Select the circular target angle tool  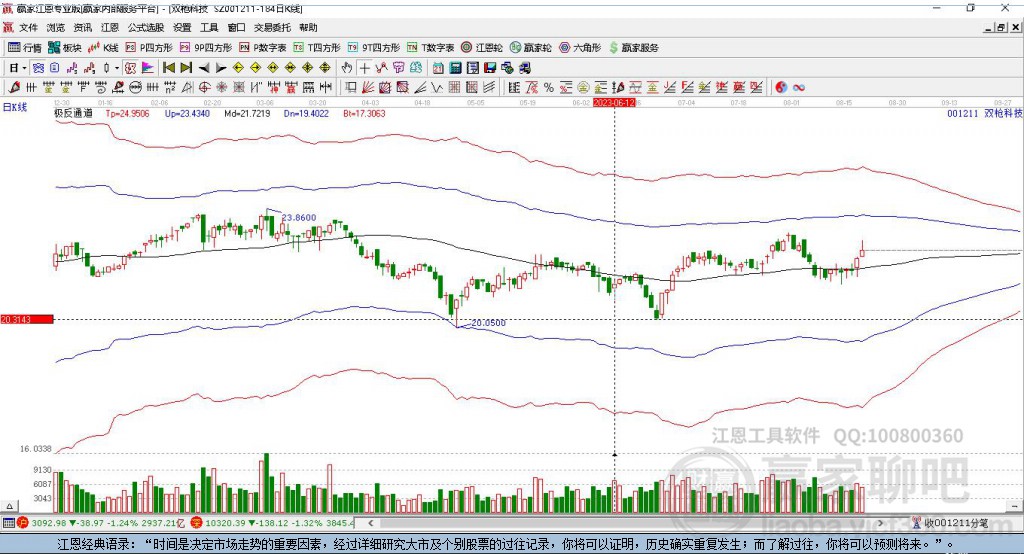coord(204,87)
